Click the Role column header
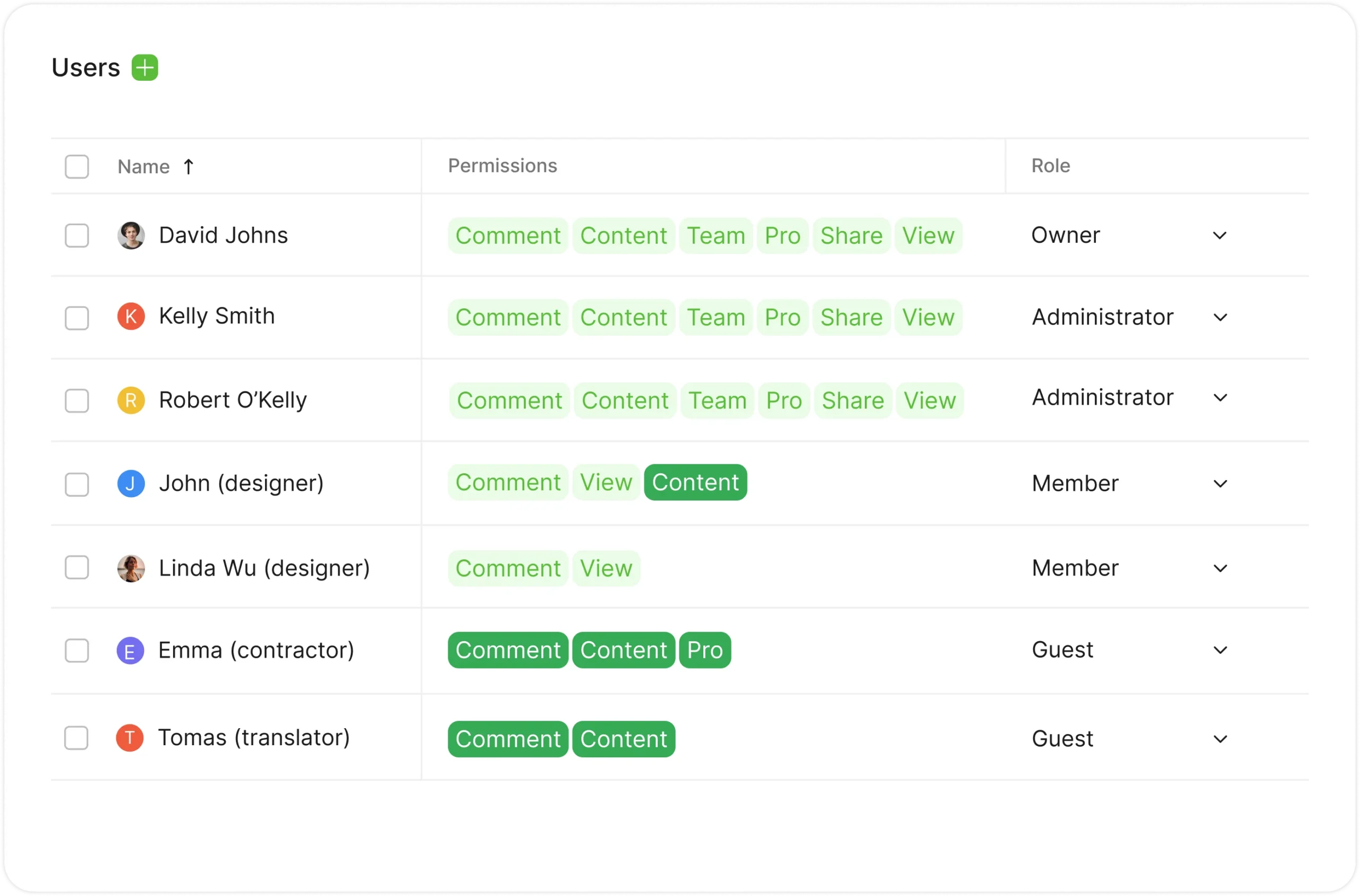 tap(1050, 166)
